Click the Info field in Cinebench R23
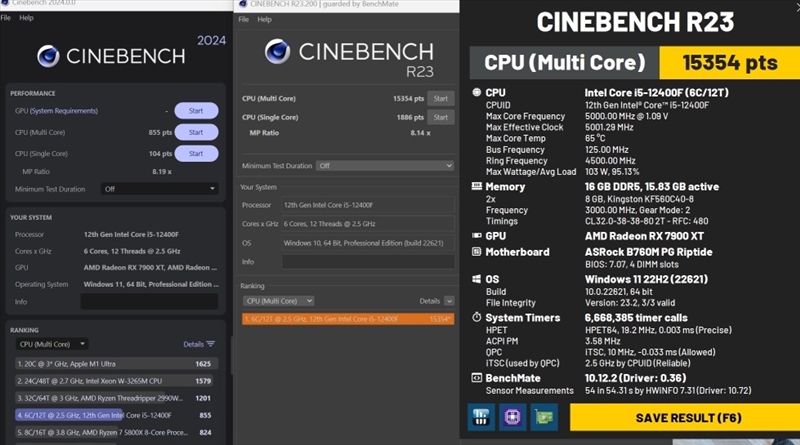The height and width of the screenshot is (445, 800). coord(364,263)
